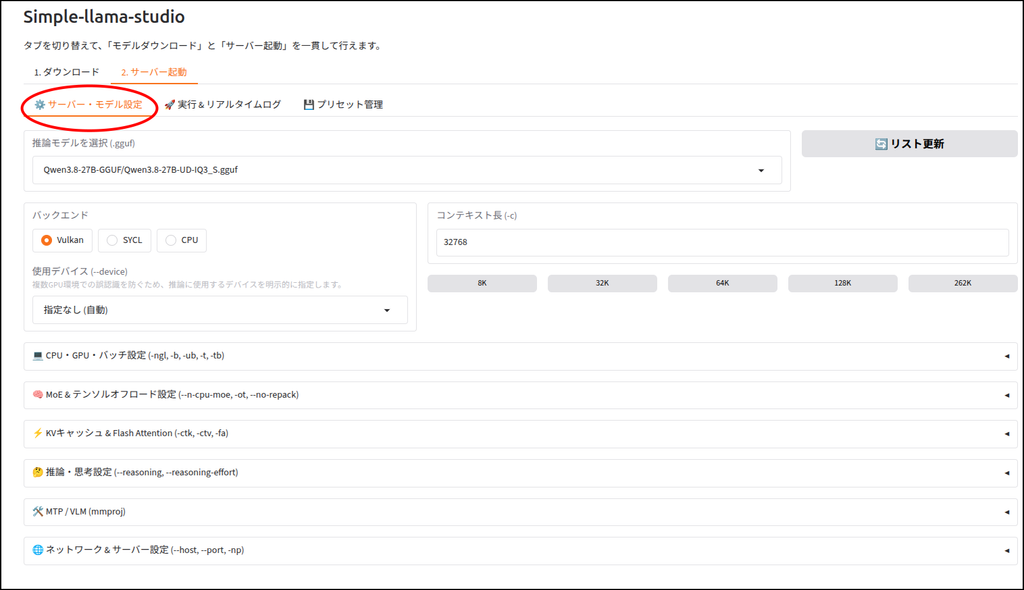Open the 推論モデルを選択 gguf dropdown

407,170
